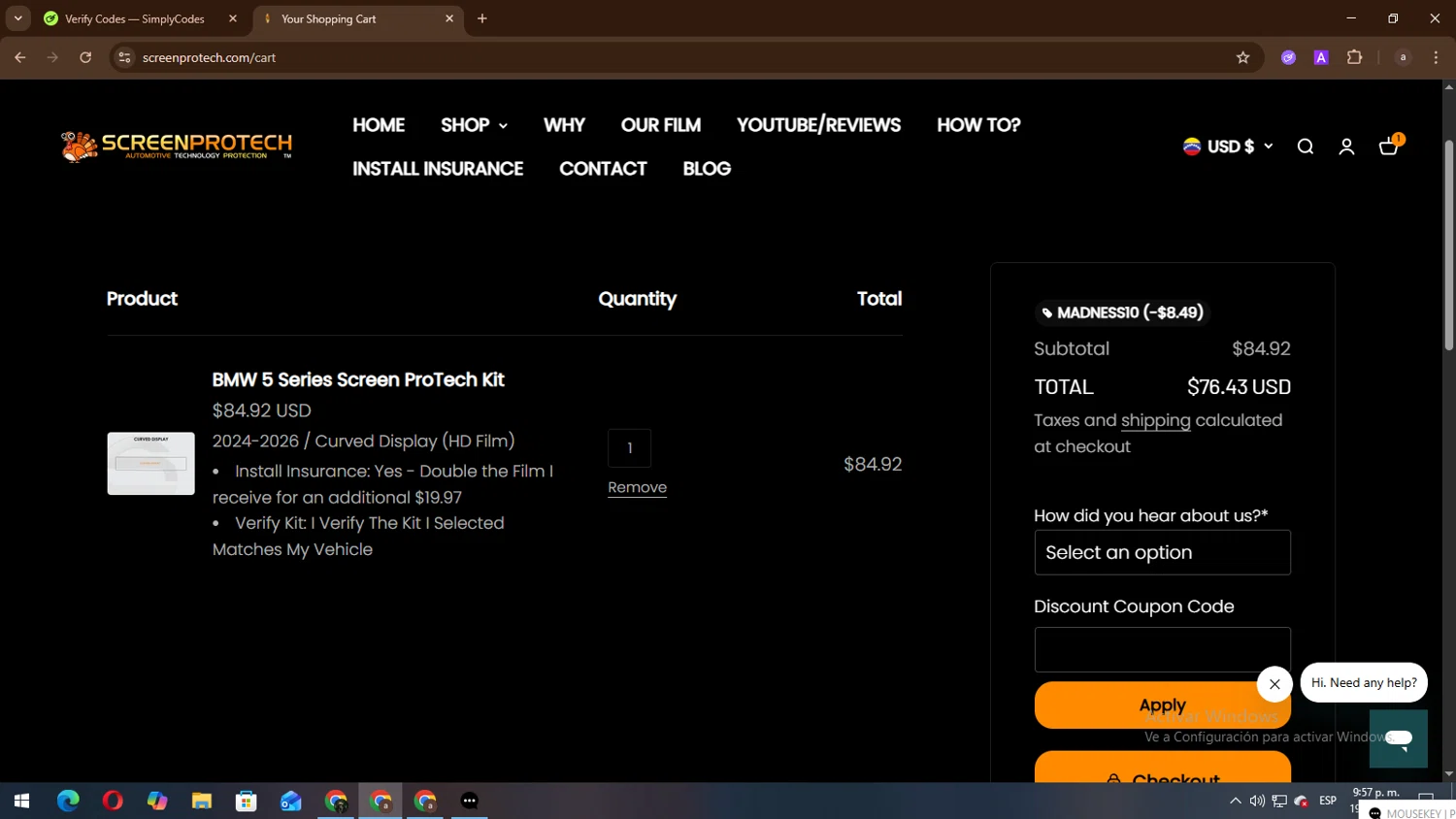Click the purple A extension icon
Screen dimensions: 1456x819
coord(1321,57)
